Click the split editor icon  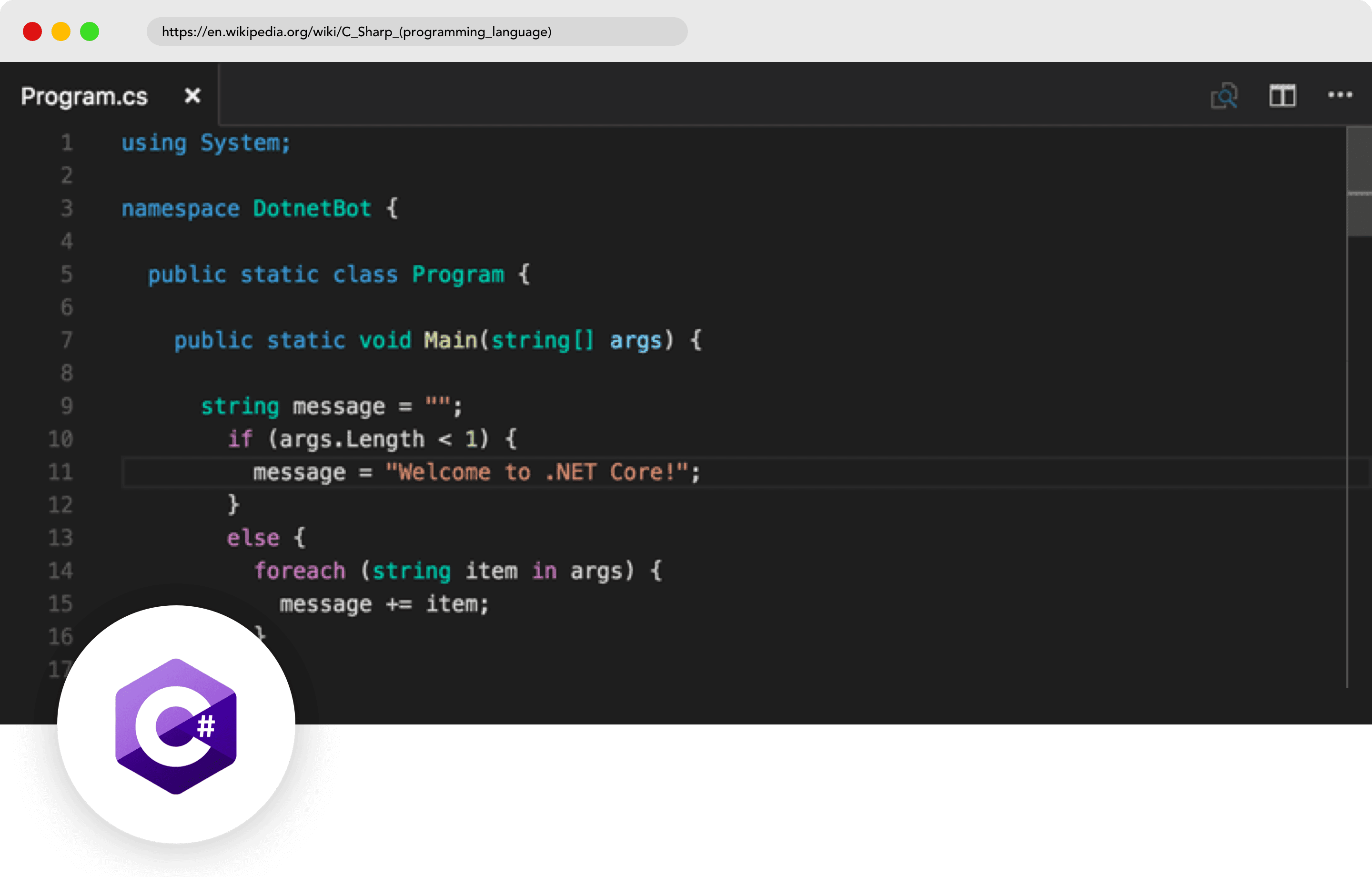coord(1282,95)
